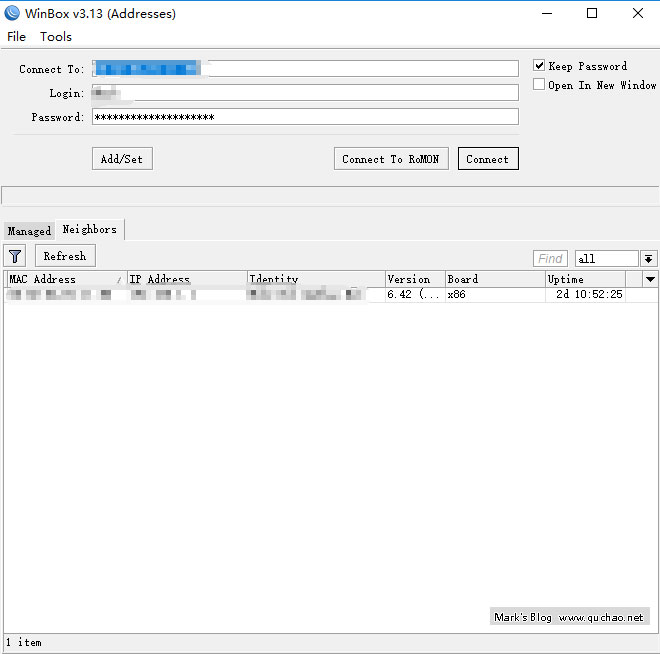Click the Add/Set button

122,159
